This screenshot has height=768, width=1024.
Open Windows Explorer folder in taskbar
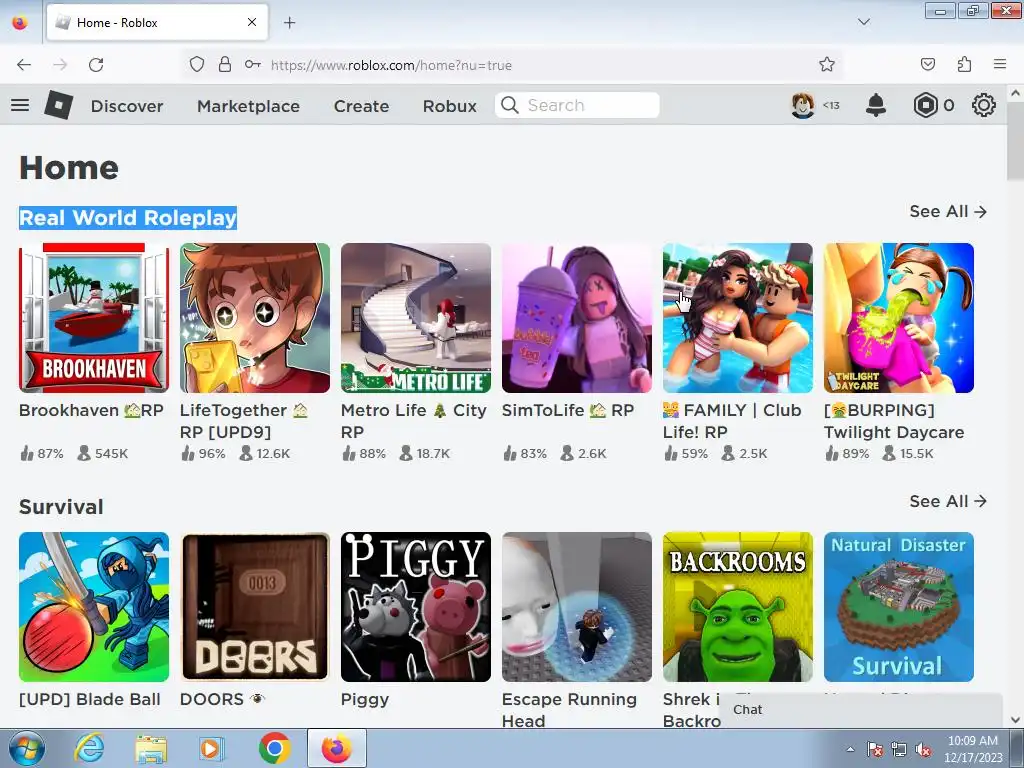[x=151, y=748]
